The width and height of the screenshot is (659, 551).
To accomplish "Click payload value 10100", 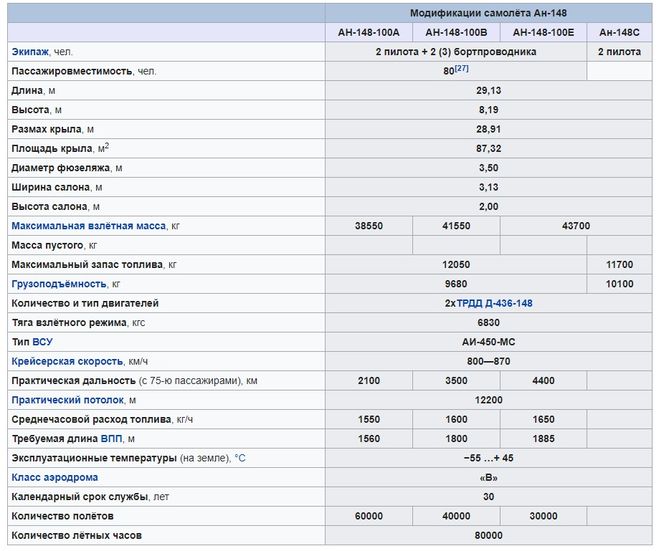I will 619,284.
